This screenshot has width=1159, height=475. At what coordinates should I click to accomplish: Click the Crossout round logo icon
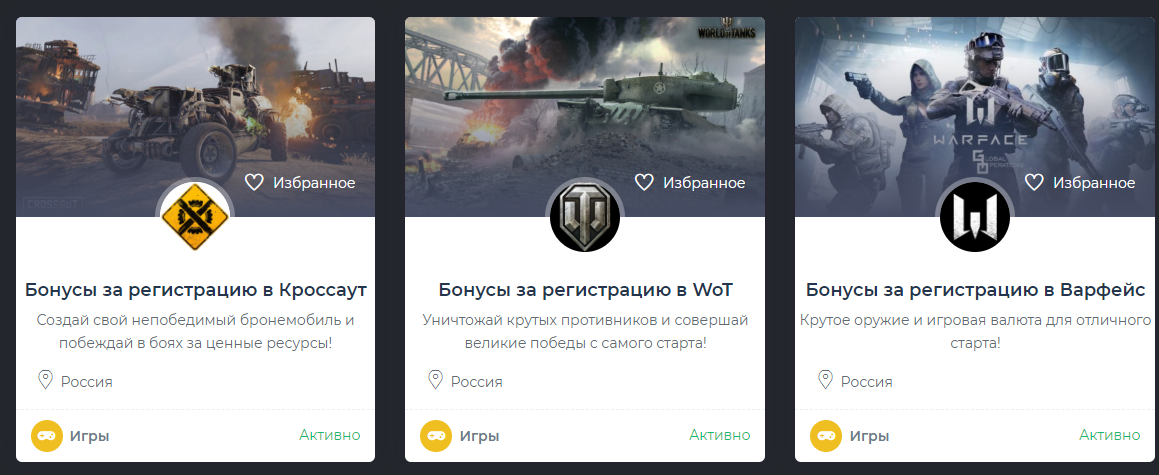coord(195,216)
